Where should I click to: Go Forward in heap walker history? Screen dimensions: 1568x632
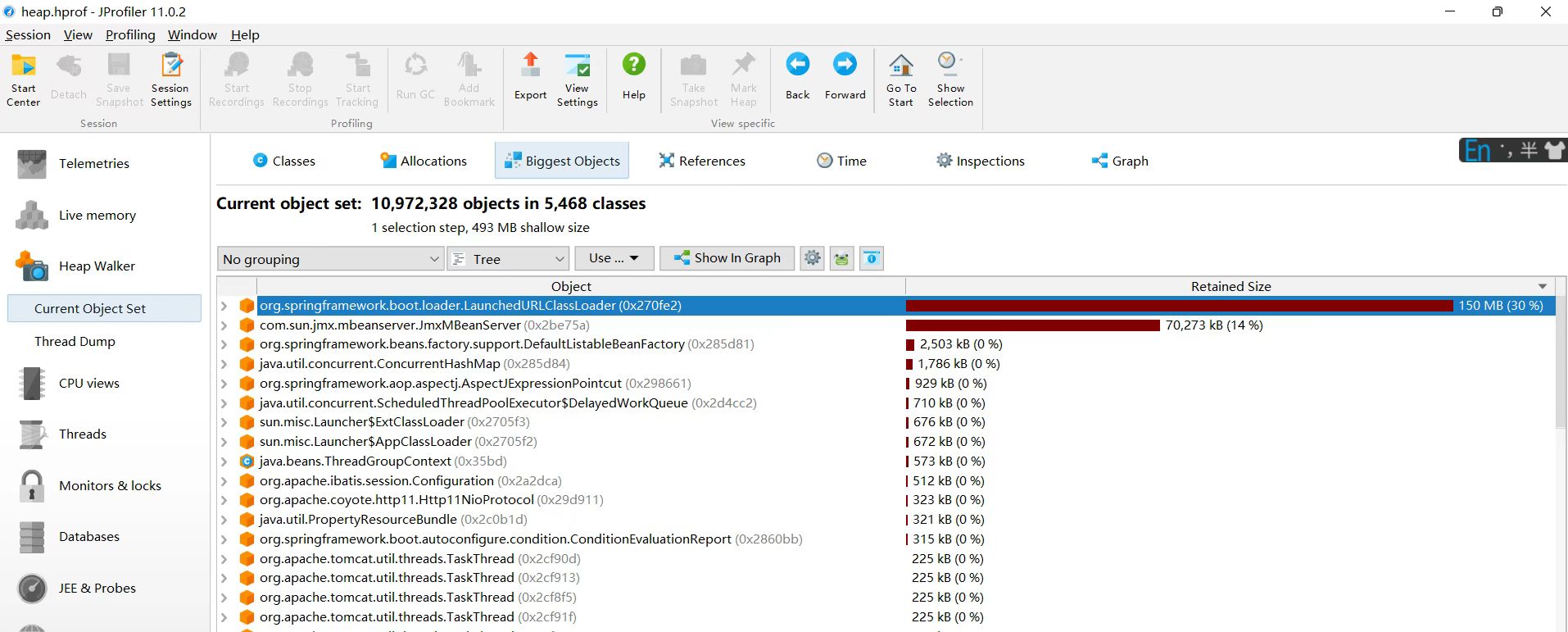845,80
